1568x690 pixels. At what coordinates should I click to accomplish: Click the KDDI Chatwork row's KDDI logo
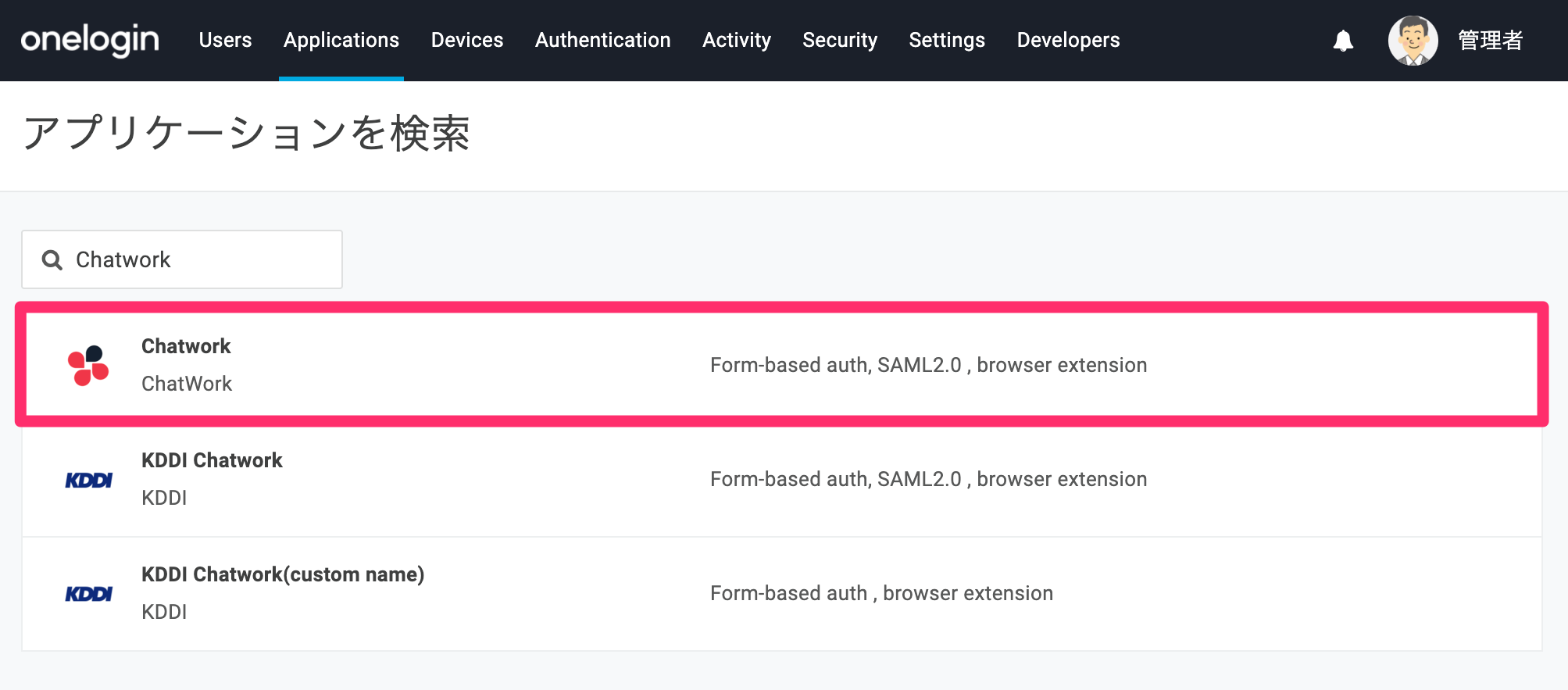tap(88, 480)
